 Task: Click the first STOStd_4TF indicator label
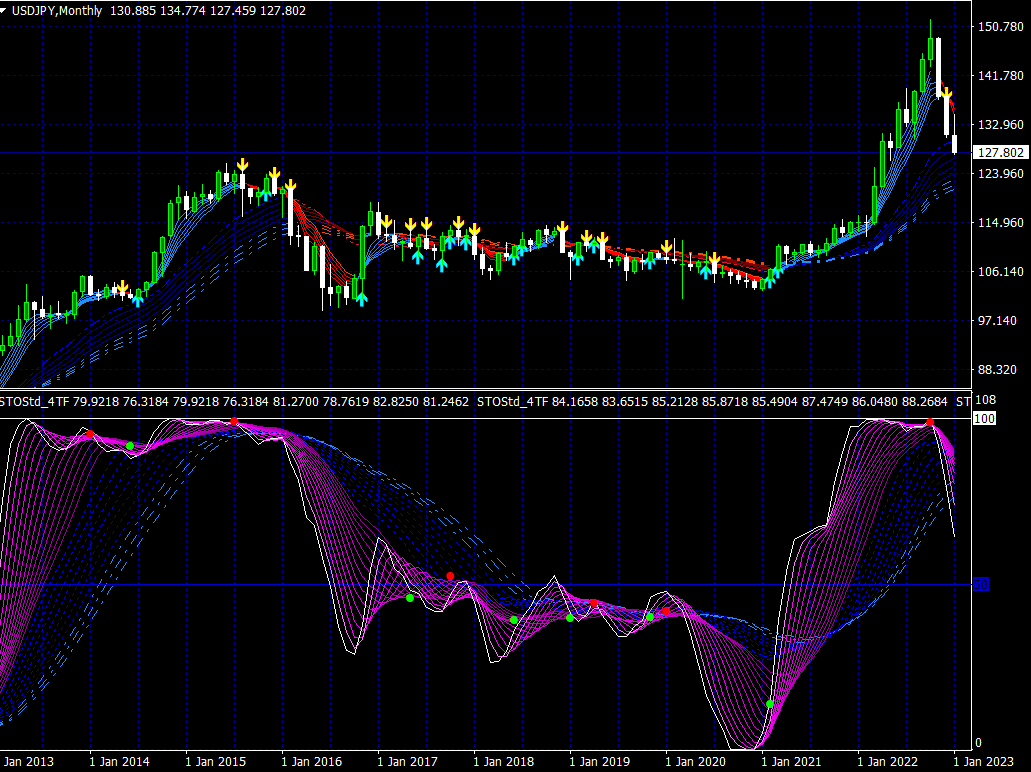tap(34, 402)
